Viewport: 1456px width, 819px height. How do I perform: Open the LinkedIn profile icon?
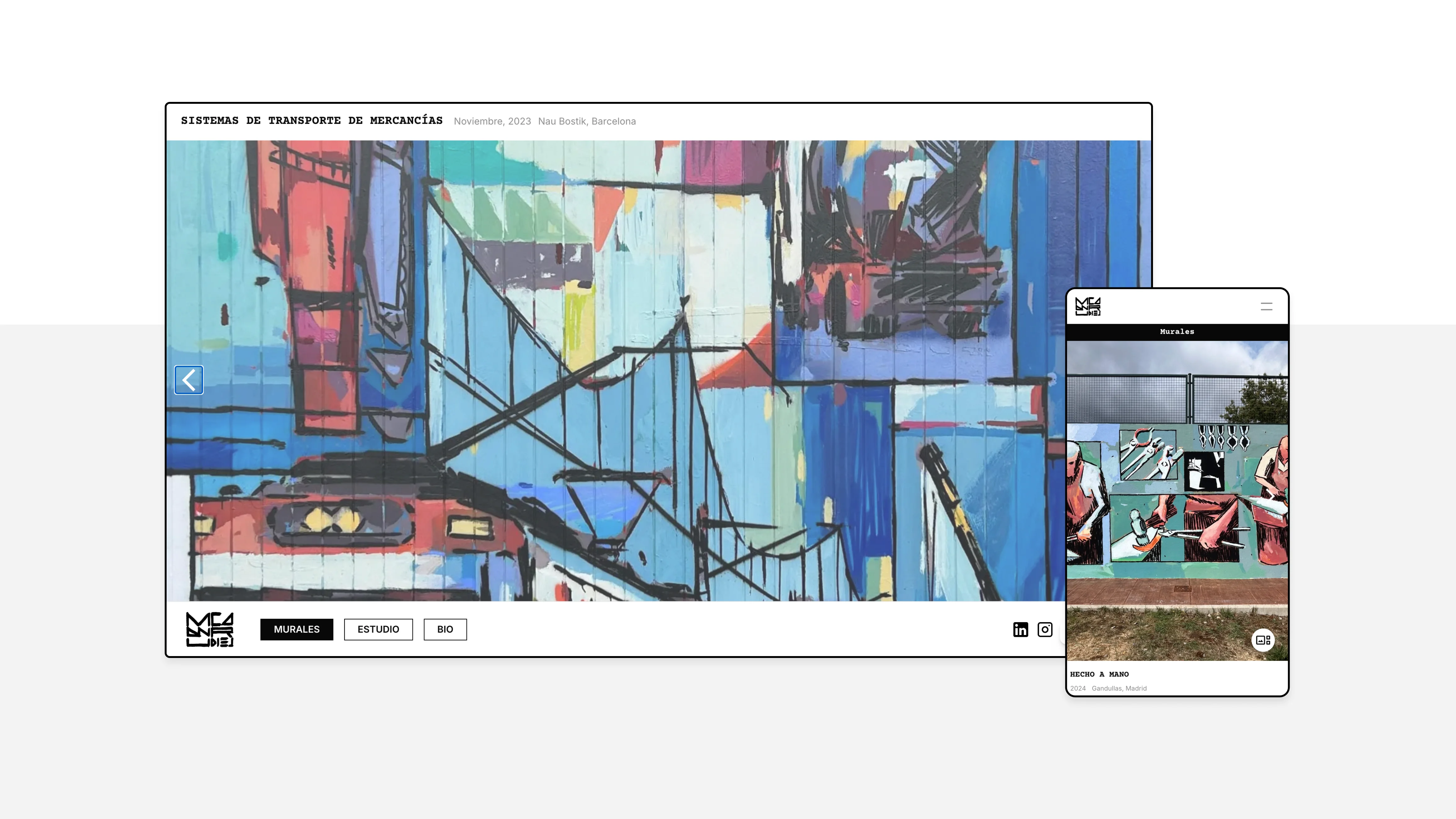(x=1020, y=630)
